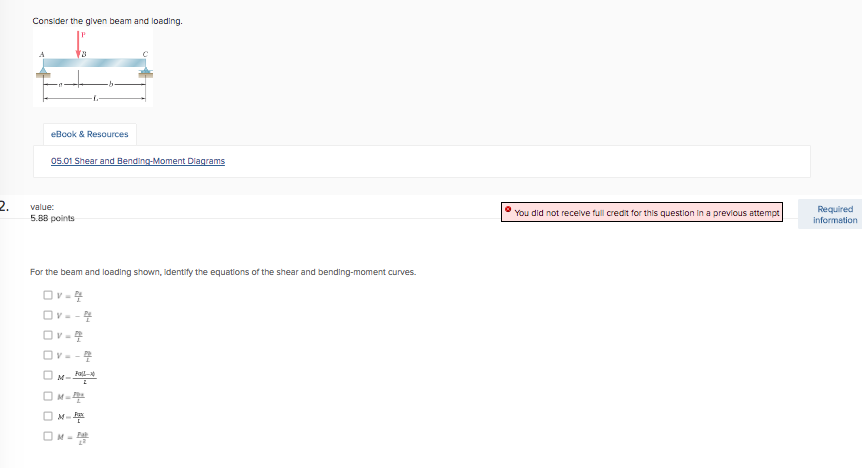The width and height of the screenshot is (862, 468).
Task: Check the V = Pa/L answer box
Action: pos(48,295)
